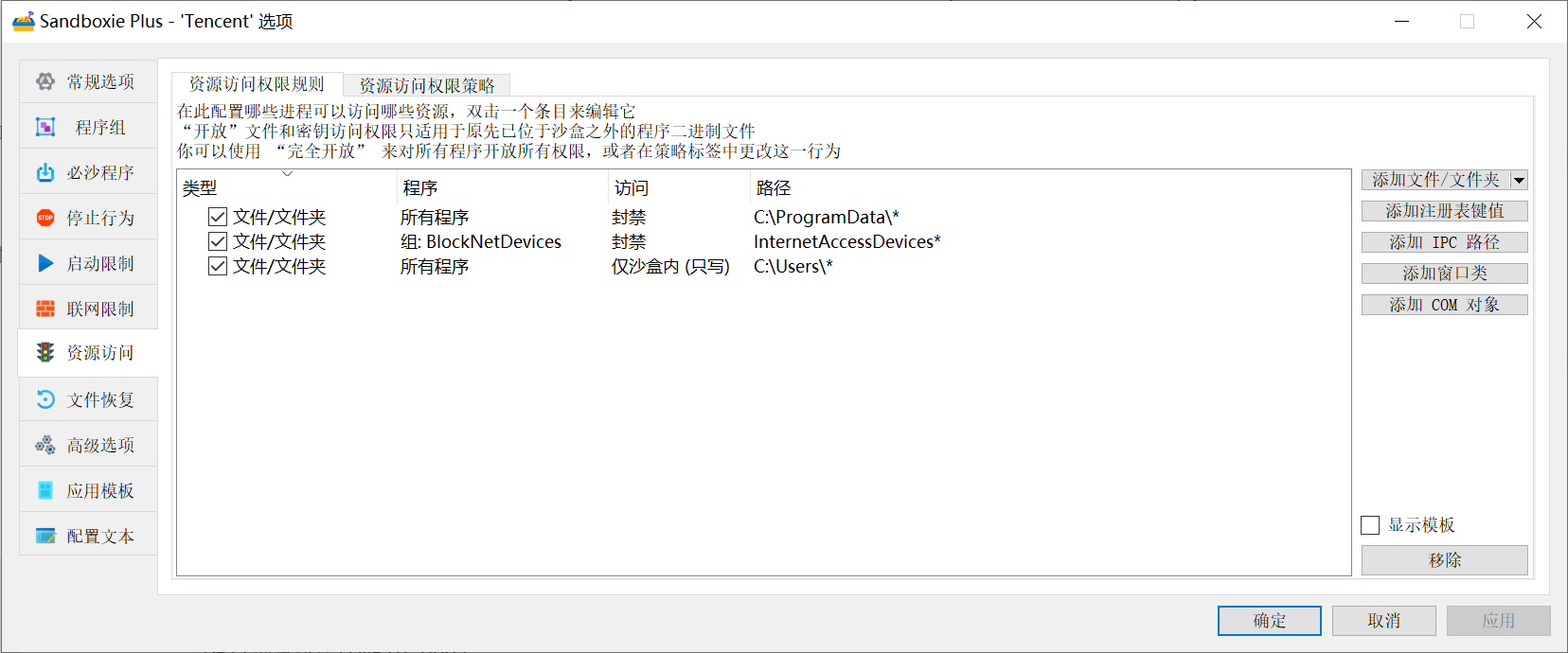Switch to the 资源访问权限策略 tab
Viewport: 1568px width, 653px height.
[427, 85]
